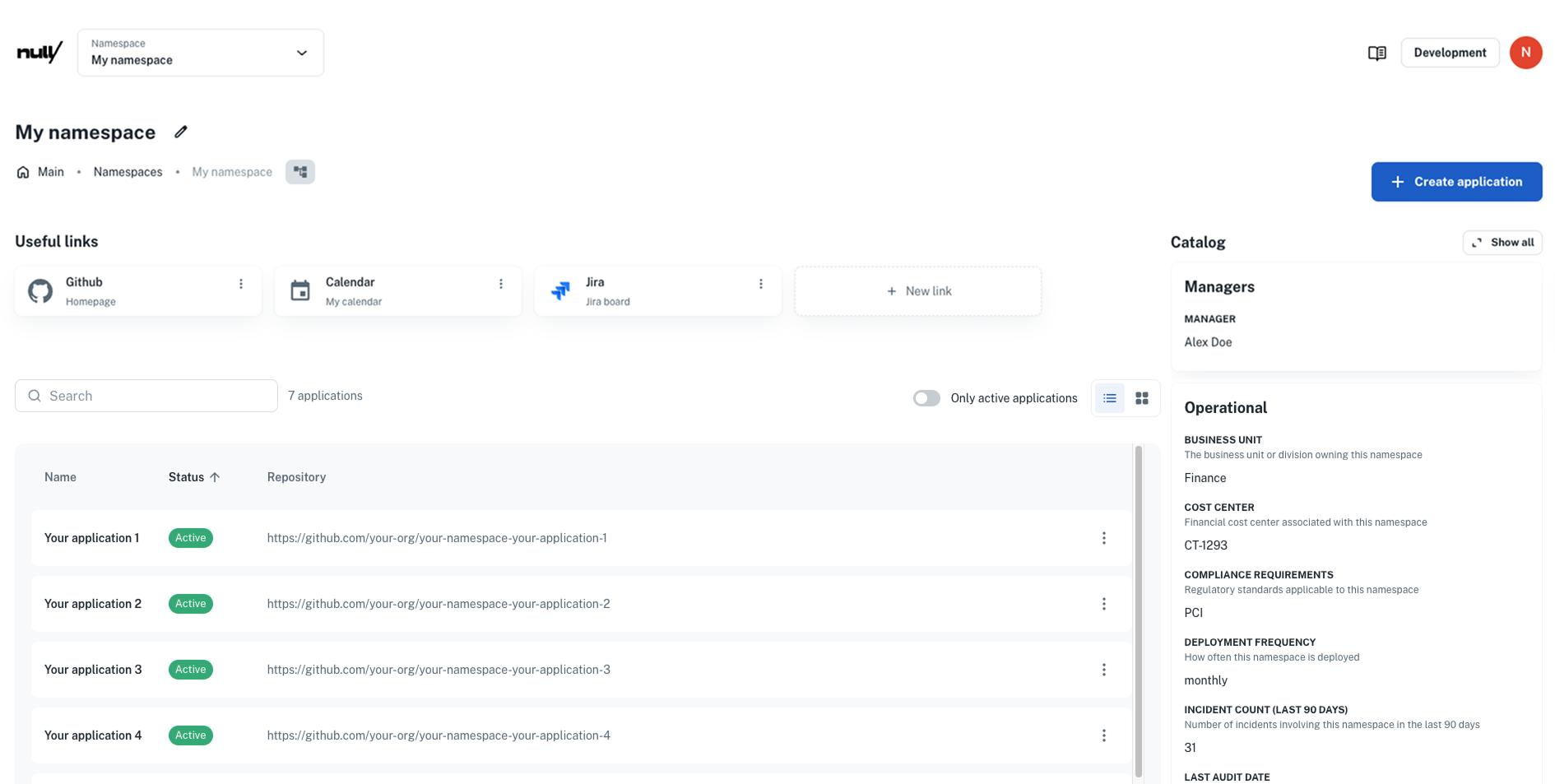Click the Calendar icon on the My calendar card
The width and height of the screenshot is (1555, 784).
click(x=299, y=290)
